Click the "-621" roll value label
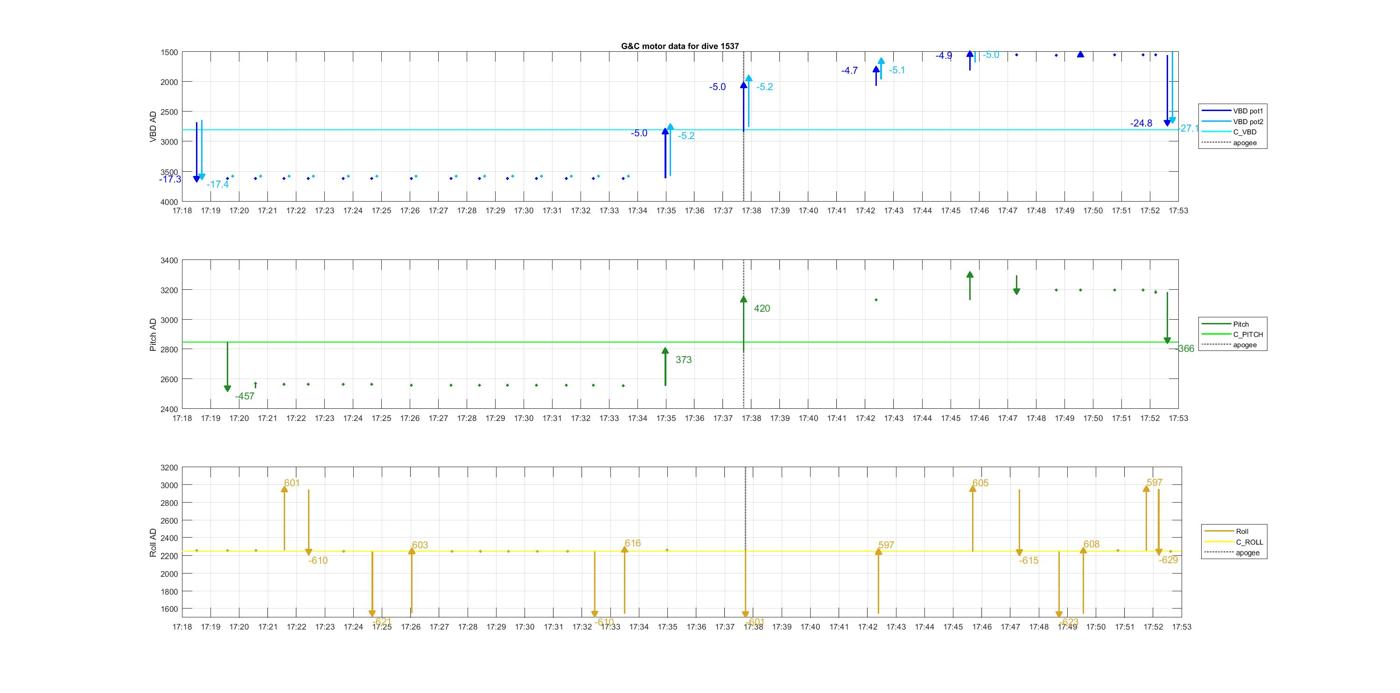The height and width of the screenshot is (693, 1400). coord(382,621)
